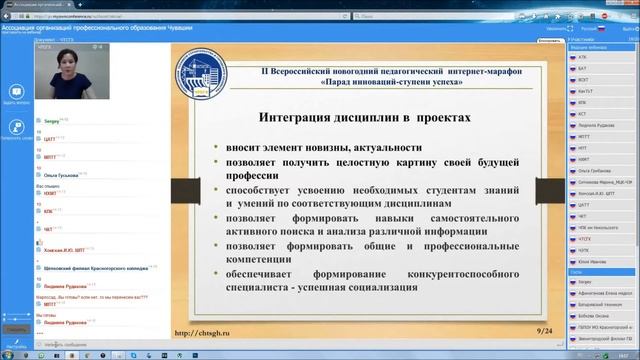Viewport: 640px width, 360px height.
Task: Open the WhatsApp-like green taskbar icon
Action: click(41, 356)
